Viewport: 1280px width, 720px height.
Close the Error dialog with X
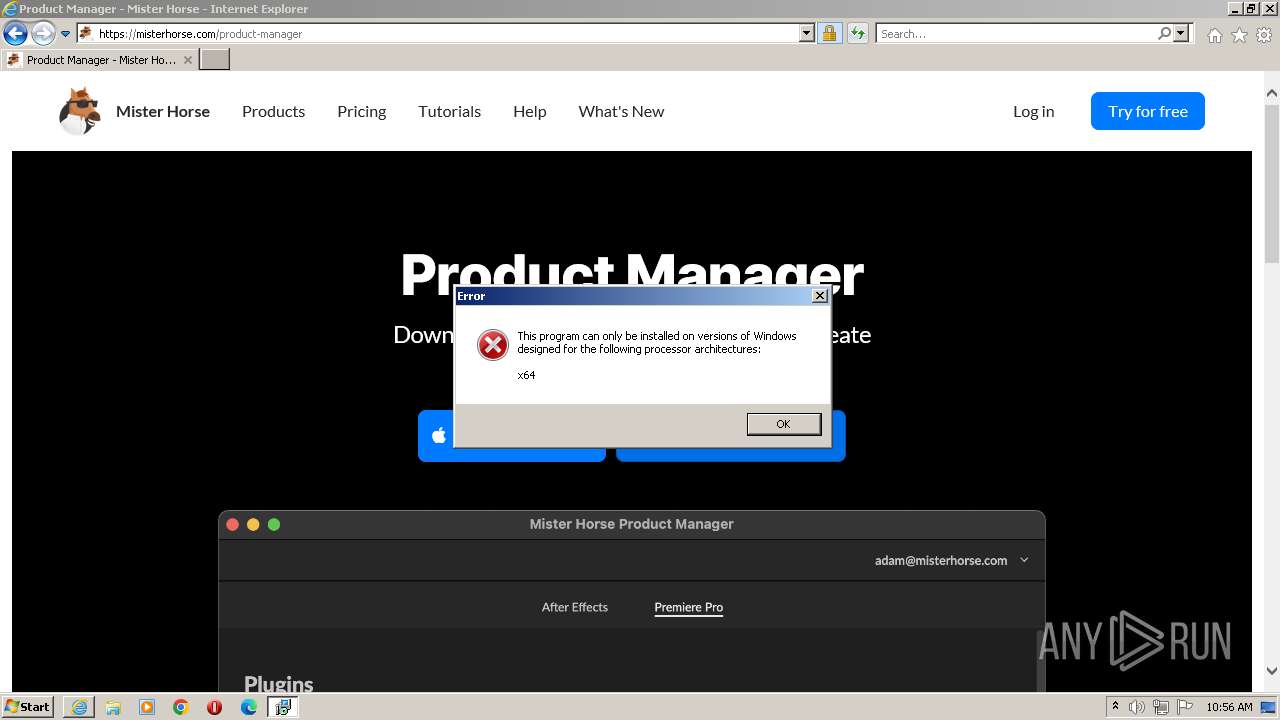(819, 296)
